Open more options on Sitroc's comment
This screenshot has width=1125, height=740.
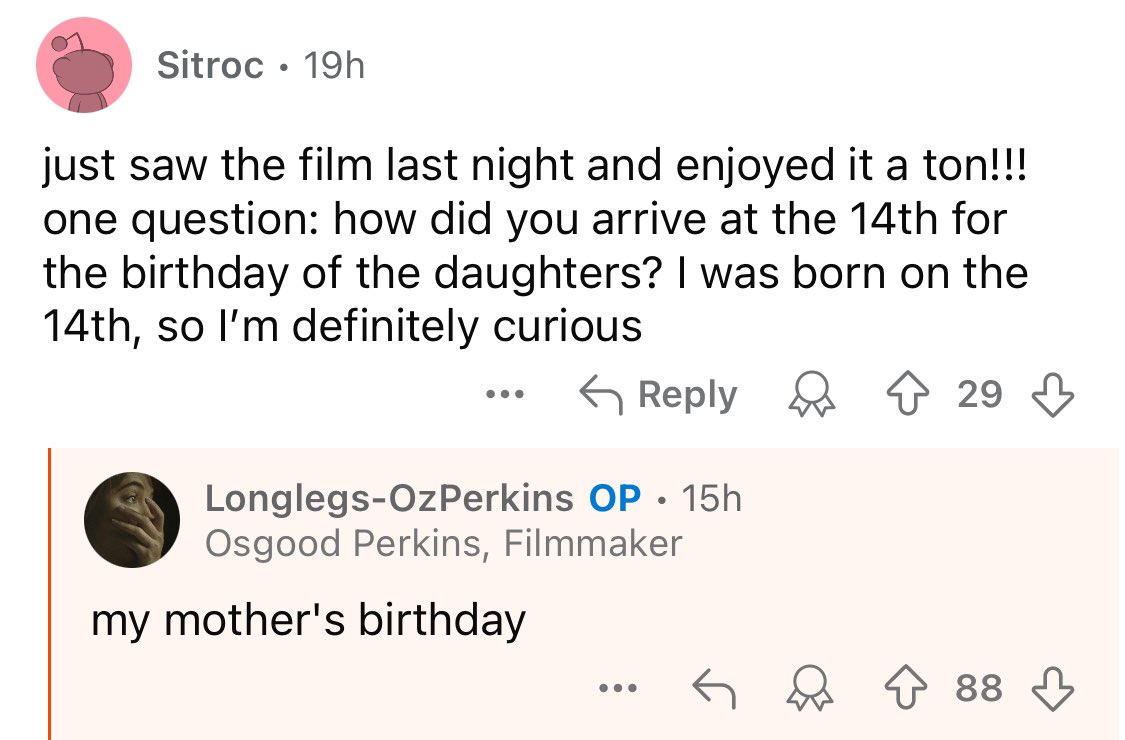[x=497, y=395]
